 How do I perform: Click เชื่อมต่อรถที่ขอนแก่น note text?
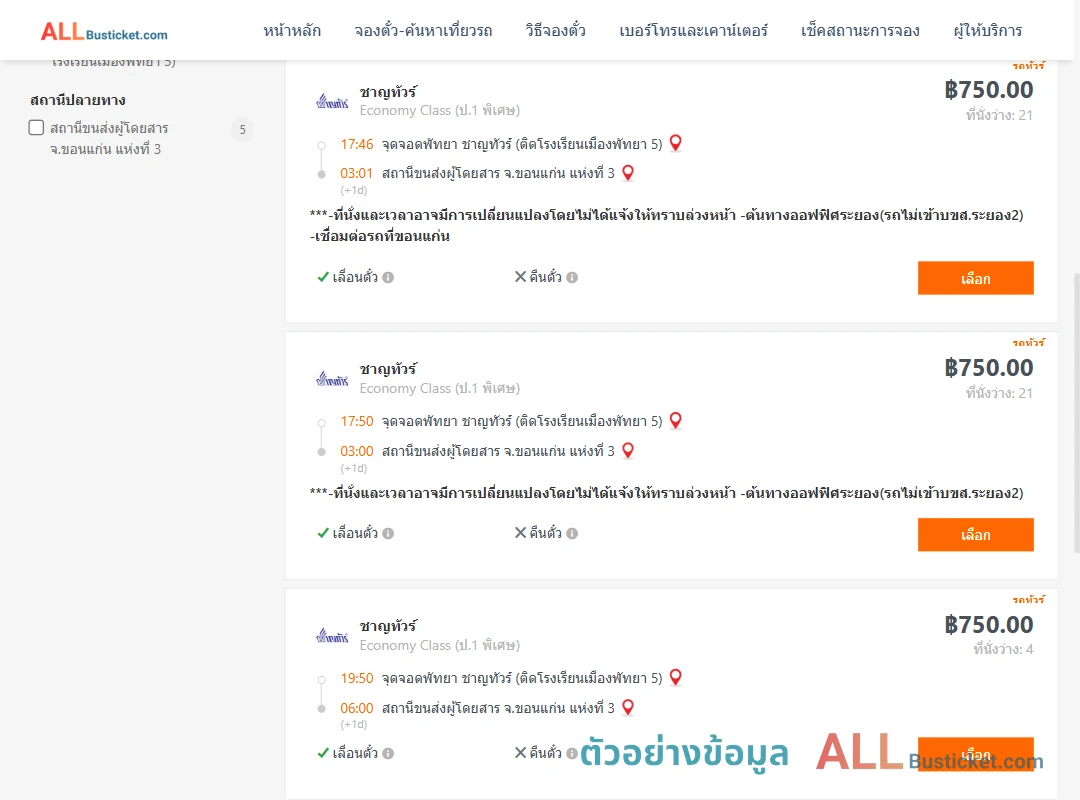point(380,236)
